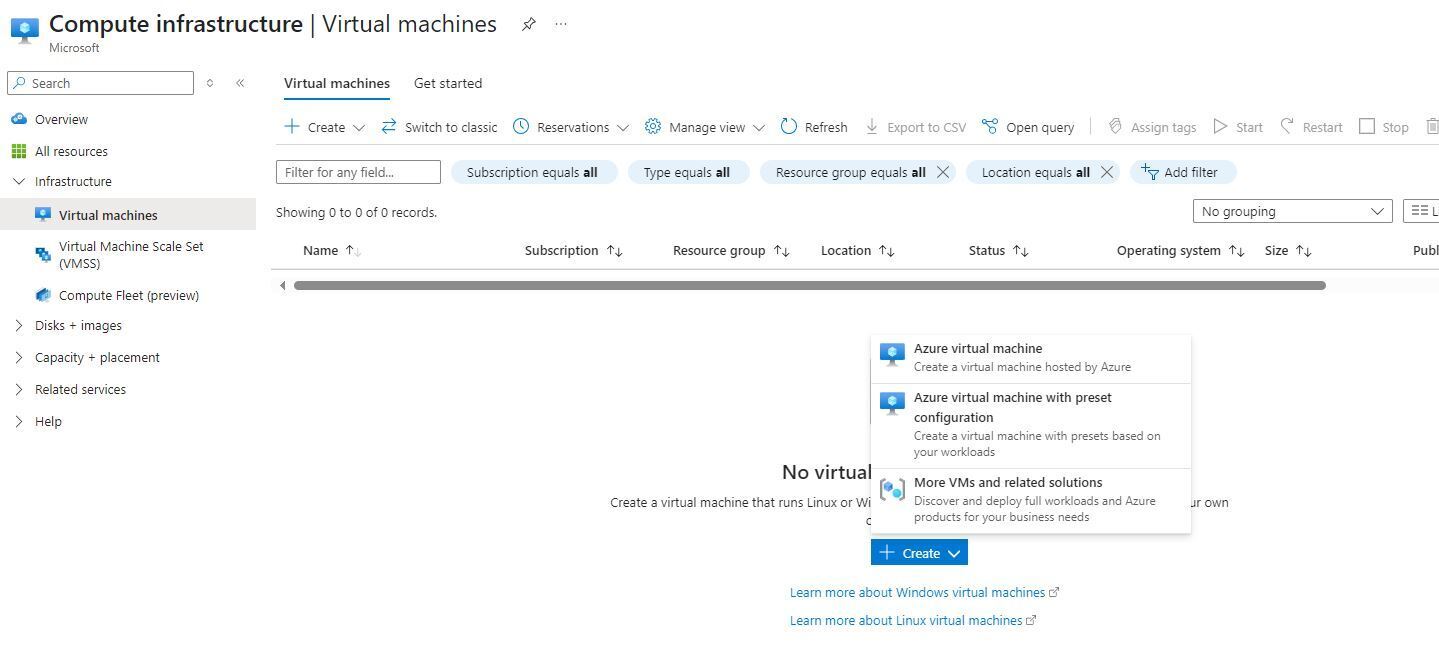Open the Type equals all filter

coord(688,172)
